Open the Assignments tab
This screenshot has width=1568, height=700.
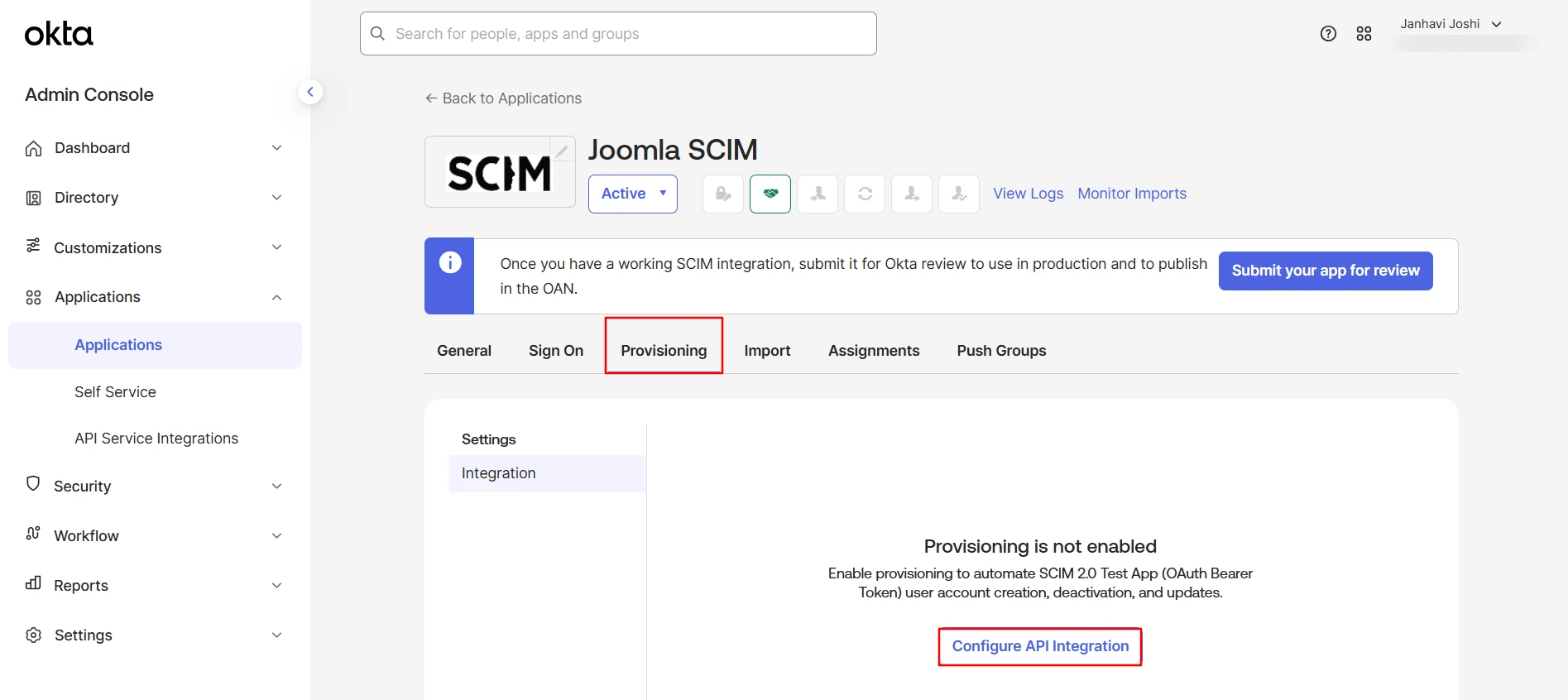pos(874,351)
